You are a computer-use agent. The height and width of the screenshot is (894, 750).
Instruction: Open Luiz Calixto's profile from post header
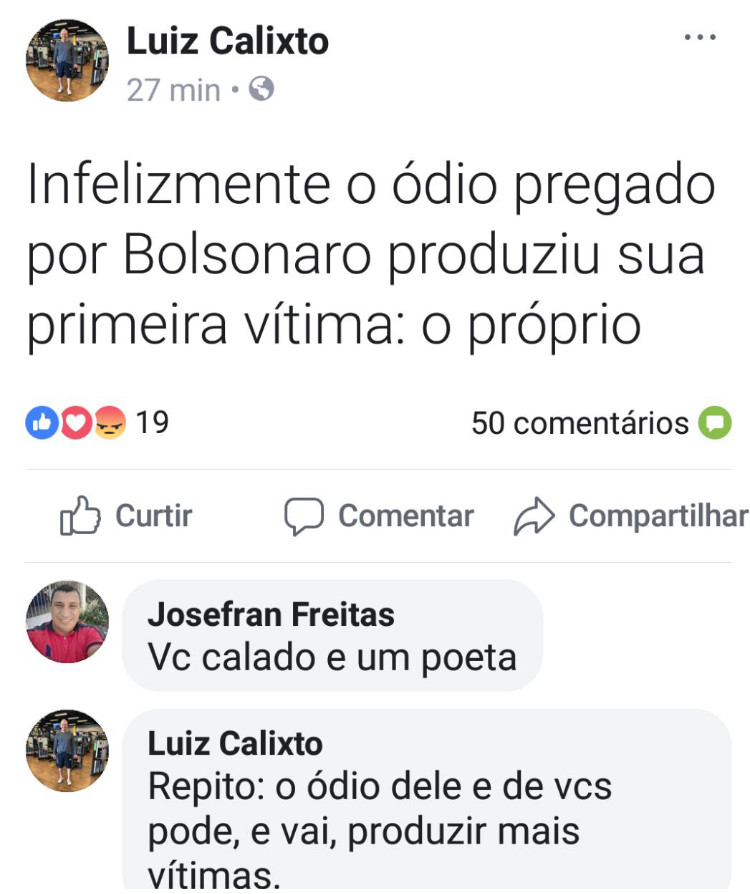(227, 41)
